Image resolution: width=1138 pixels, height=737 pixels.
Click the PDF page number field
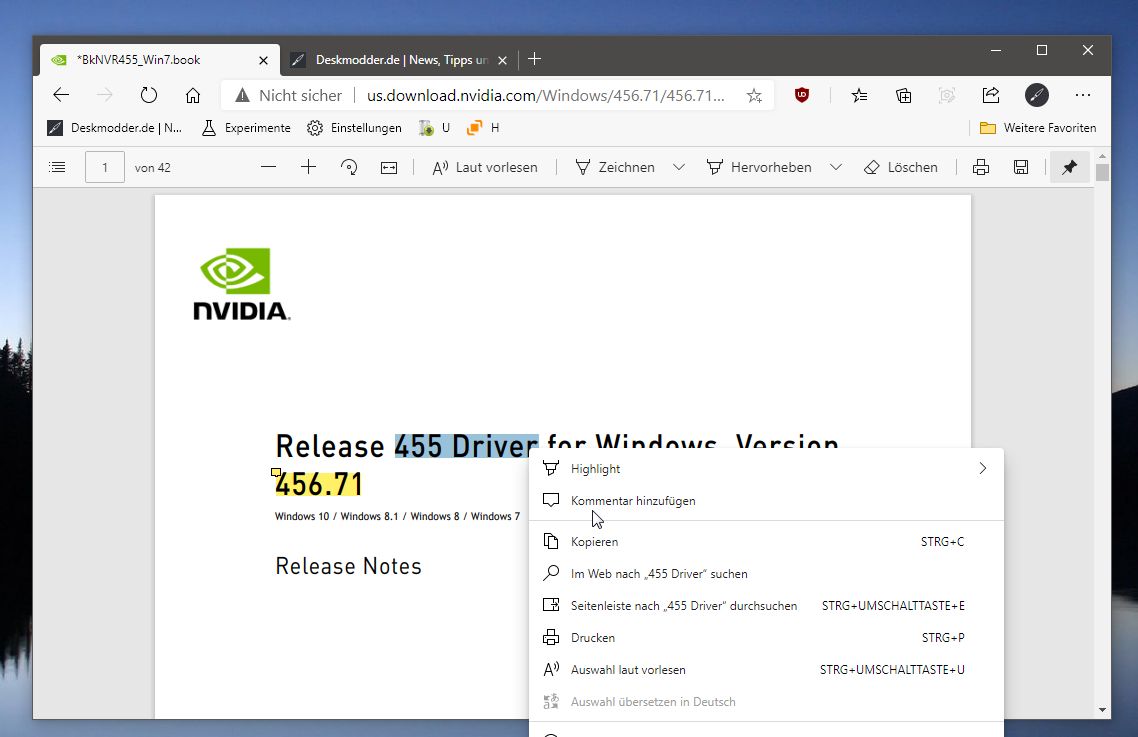(x=105, y=168)
